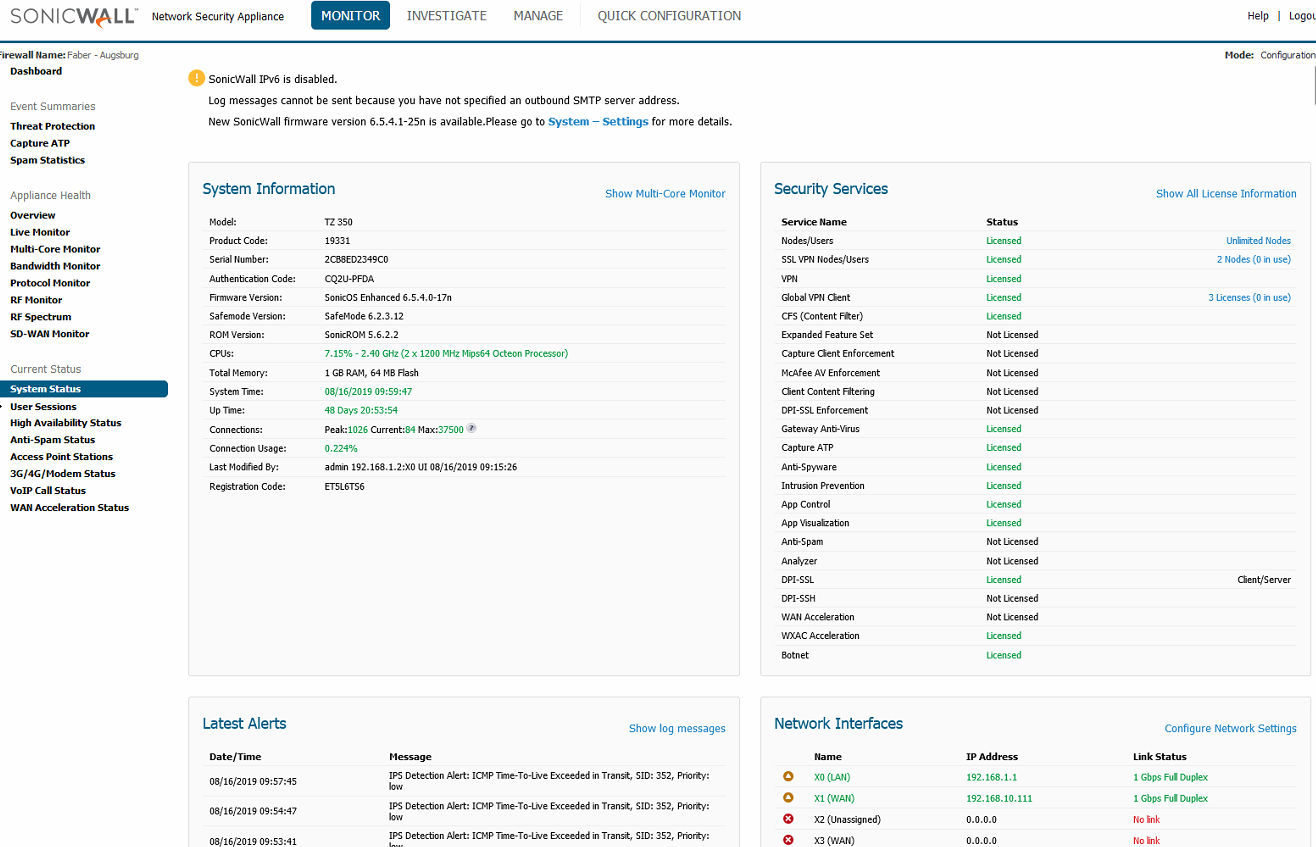
Task: Click the Botnet service row name
Action: click(x=795, y=656)
